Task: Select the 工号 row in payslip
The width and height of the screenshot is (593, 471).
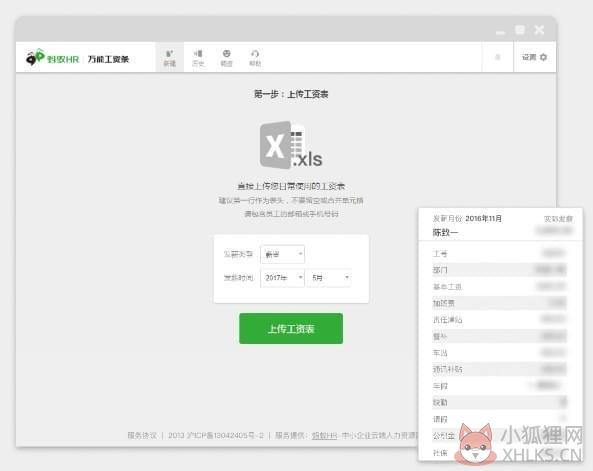Action: pos(500,253)
